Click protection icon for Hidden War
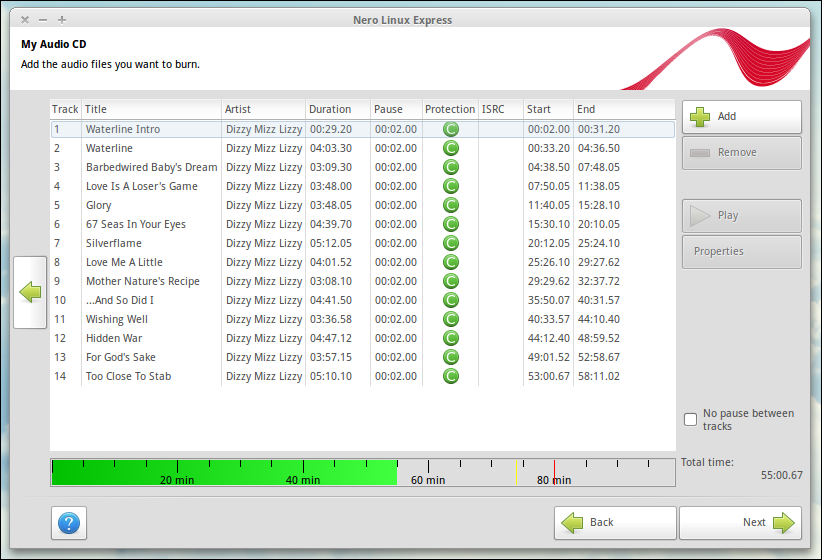This screenshot has height=560, width=822. click(450, 338)
